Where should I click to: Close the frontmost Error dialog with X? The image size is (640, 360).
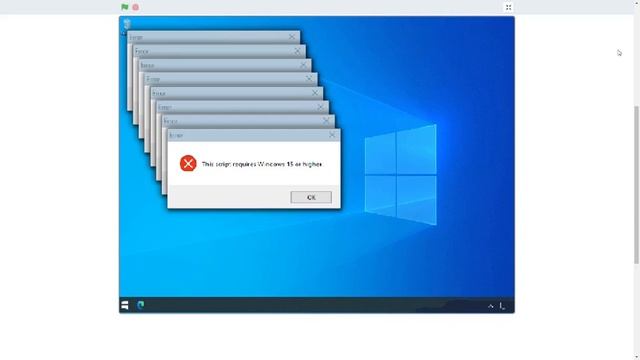tap(332, 135)
